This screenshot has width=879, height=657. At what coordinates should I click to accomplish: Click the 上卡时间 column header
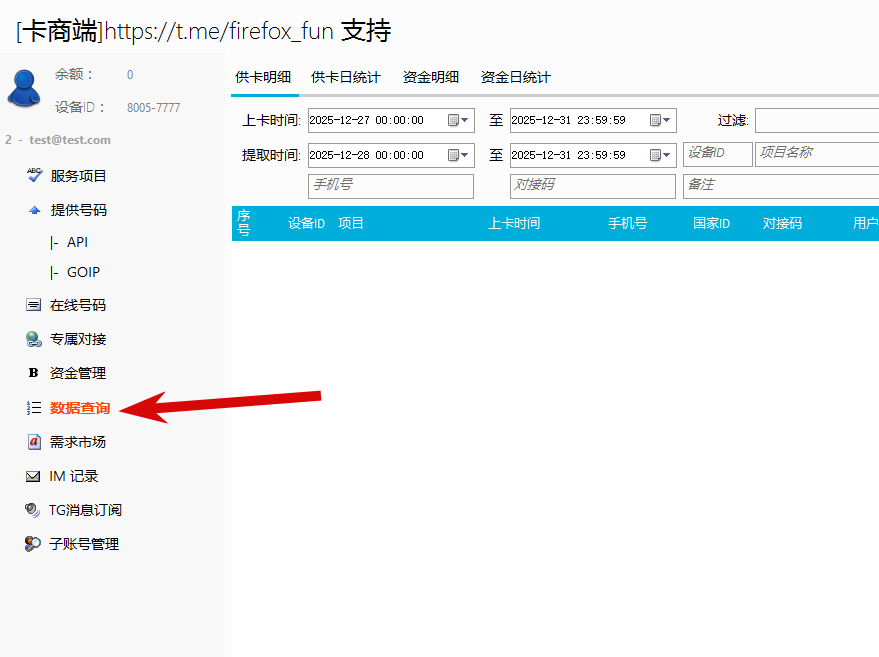click(514, 223)
